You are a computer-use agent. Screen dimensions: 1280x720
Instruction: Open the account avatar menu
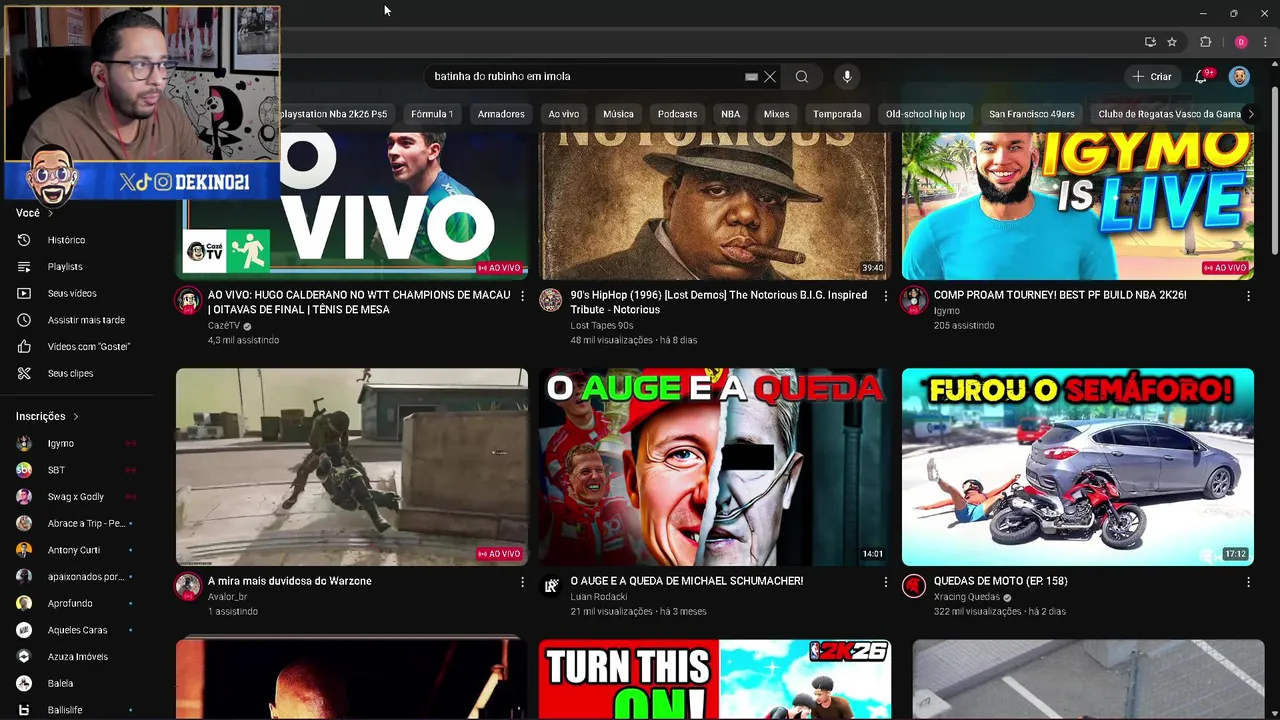[x=1239, y=77]
